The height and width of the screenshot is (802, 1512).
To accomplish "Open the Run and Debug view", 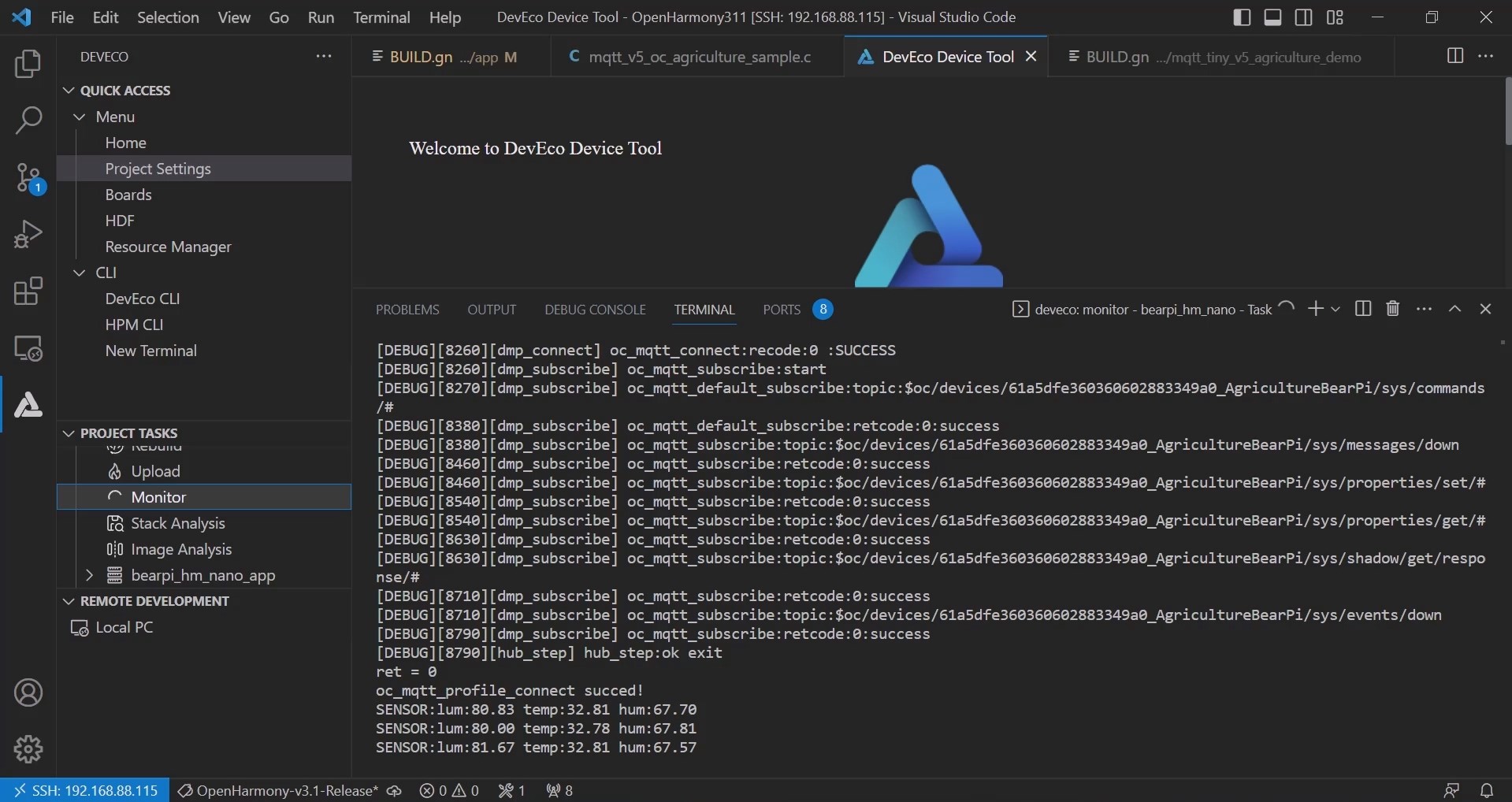I will 28,234.
